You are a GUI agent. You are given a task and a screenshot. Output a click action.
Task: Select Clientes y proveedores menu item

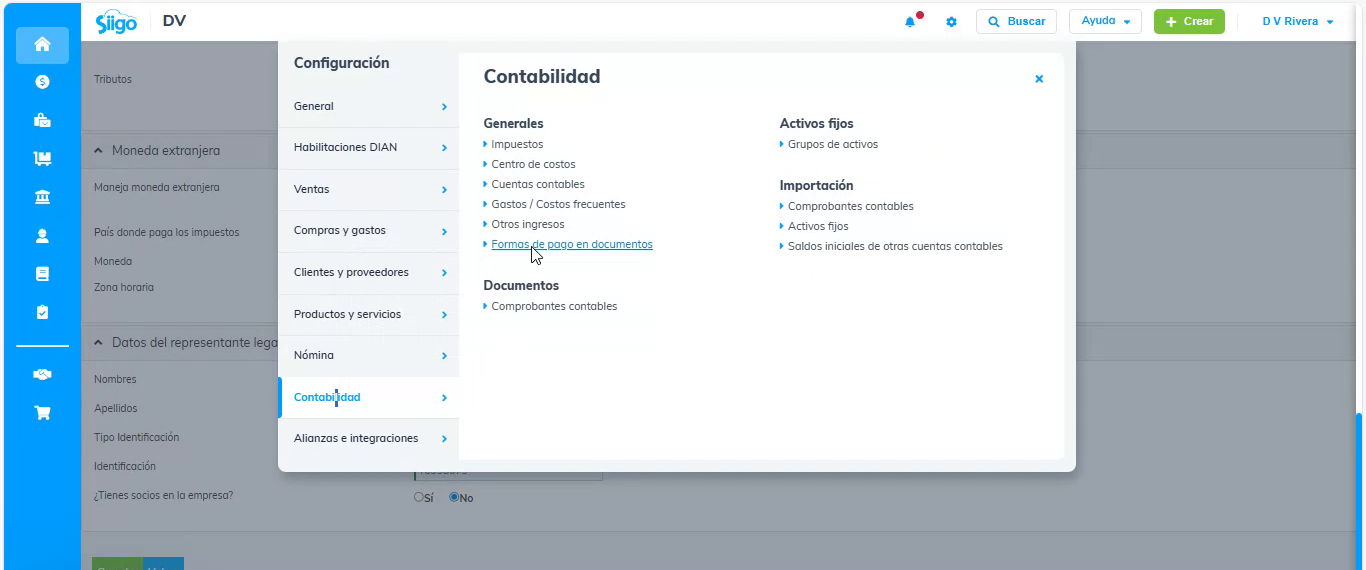point(368,273)
